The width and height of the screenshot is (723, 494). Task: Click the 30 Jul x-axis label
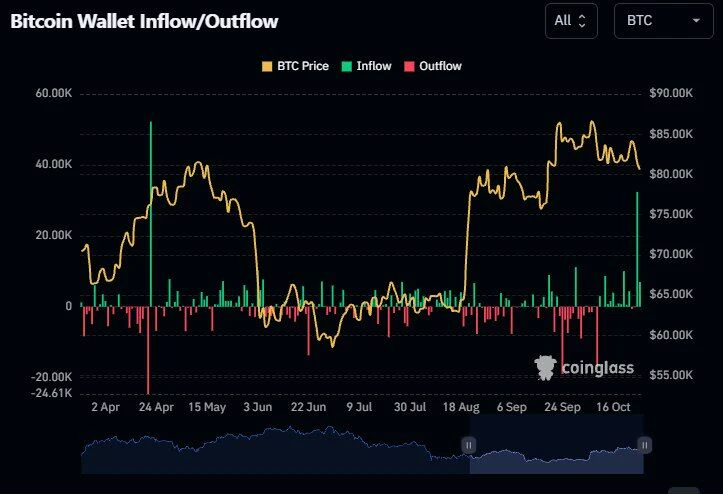click(x=410, y=407)
